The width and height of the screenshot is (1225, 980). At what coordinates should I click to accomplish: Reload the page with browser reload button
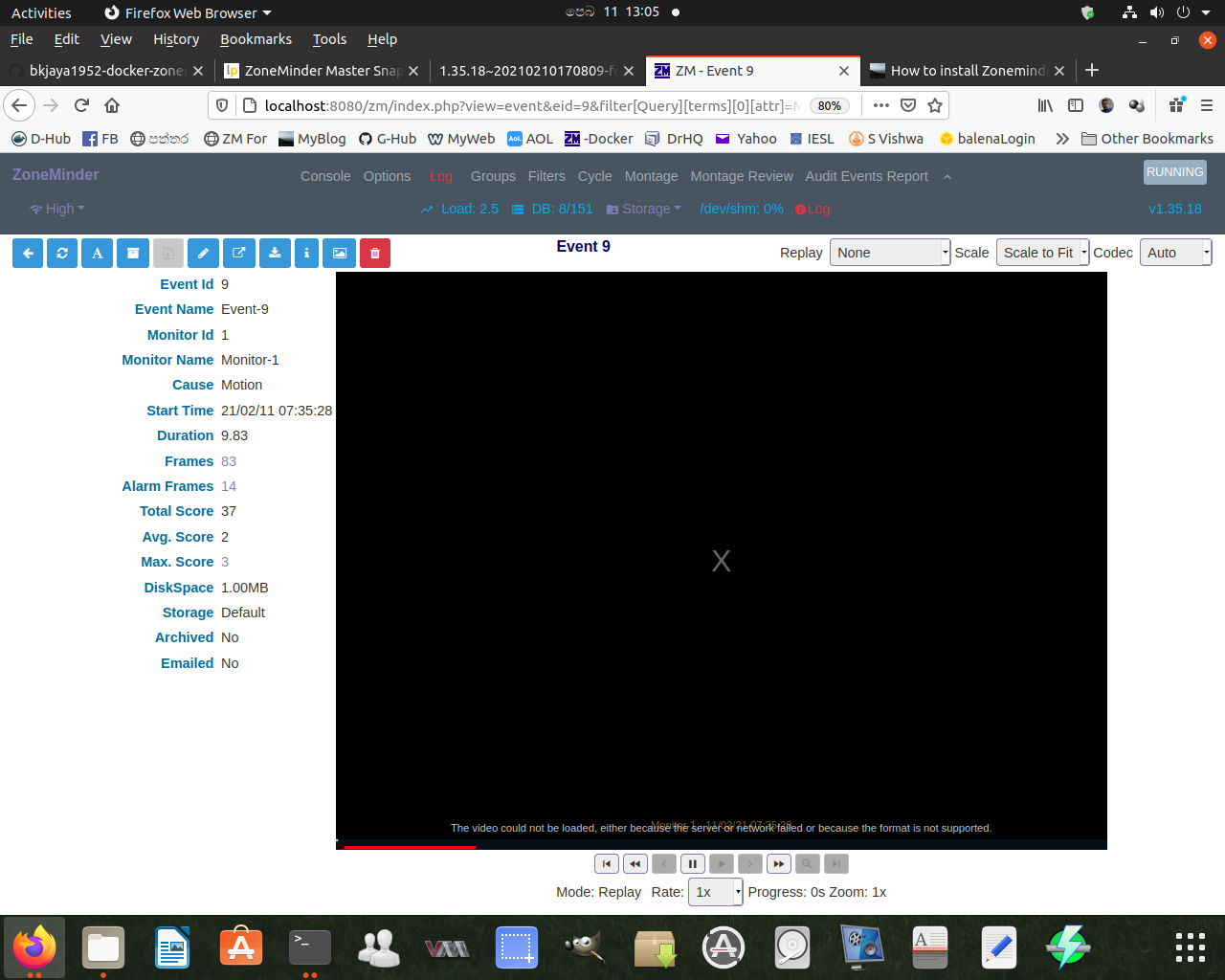pos(82,105)
